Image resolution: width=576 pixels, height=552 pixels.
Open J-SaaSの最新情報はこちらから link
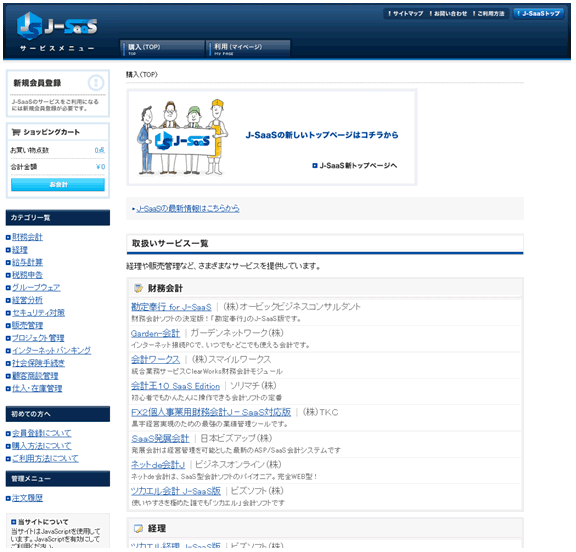tap(188, 209)
